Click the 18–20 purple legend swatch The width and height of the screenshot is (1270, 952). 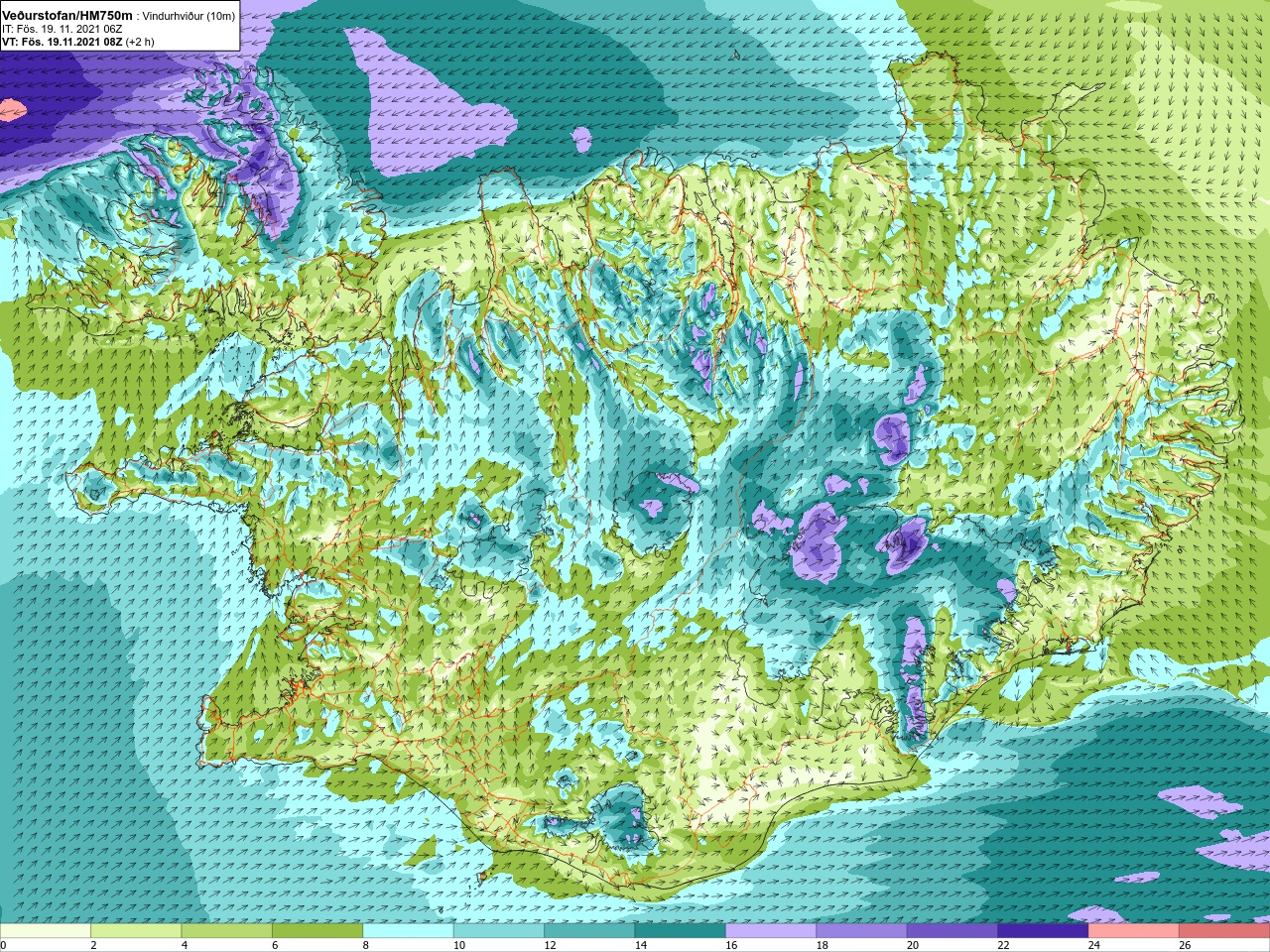click(x=862, y=930)
